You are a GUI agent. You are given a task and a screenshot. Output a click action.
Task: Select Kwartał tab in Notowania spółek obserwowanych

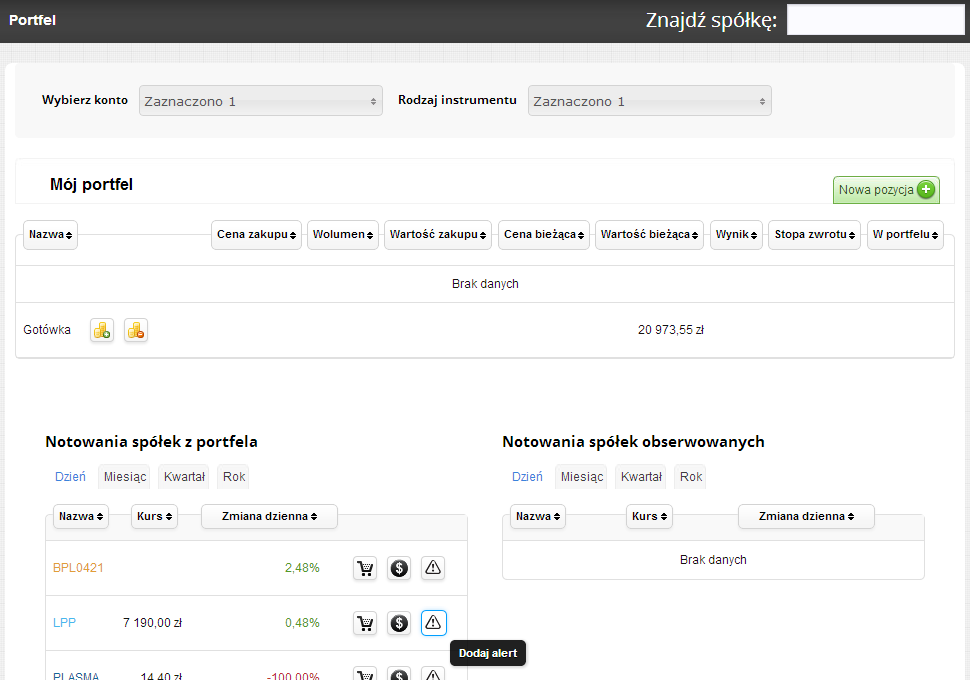[x=641, y=476]
